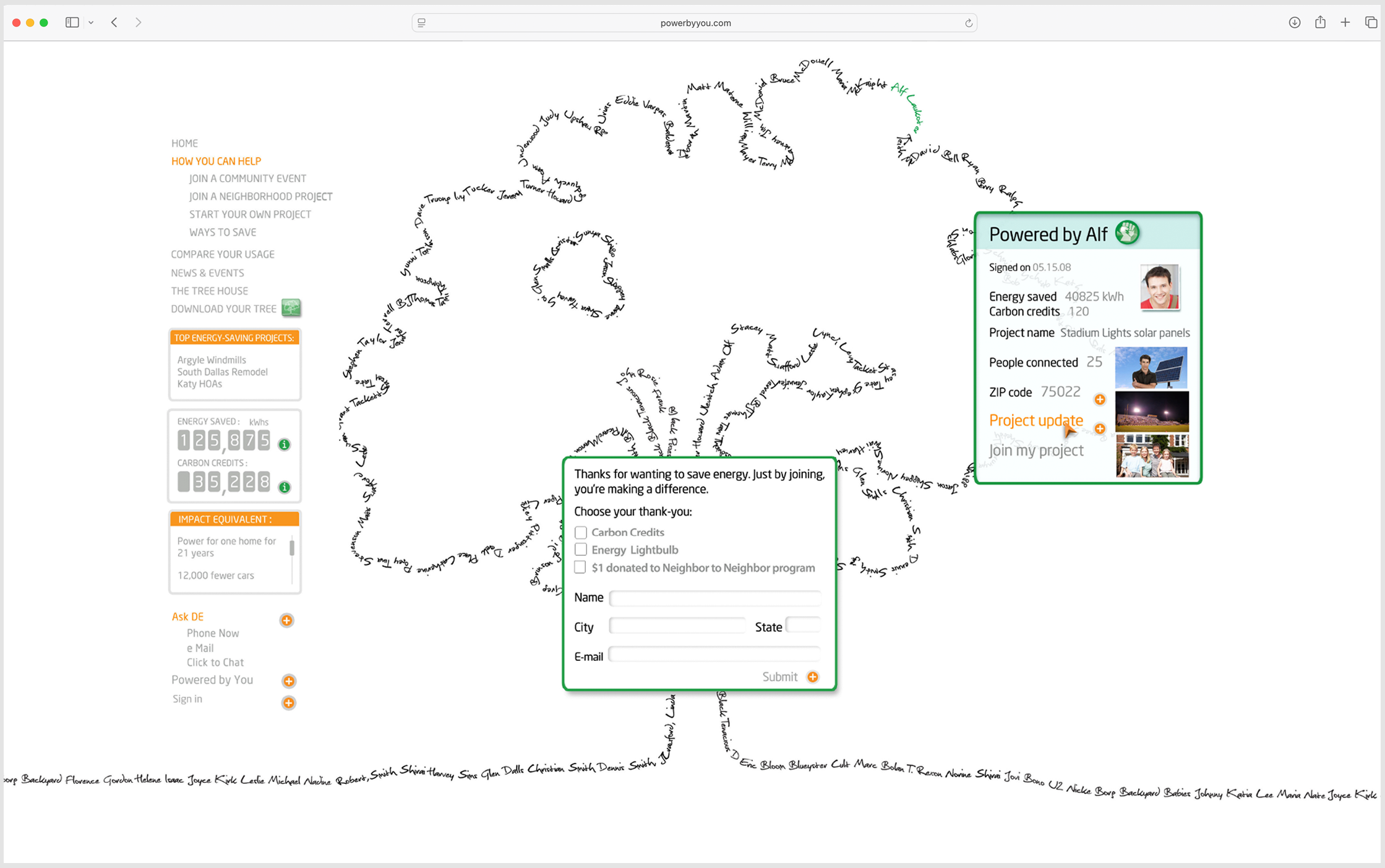1385x868 pixels.
Task: Click the info icon next to Energy Saved counter
Action: click(x=285, y=445)
